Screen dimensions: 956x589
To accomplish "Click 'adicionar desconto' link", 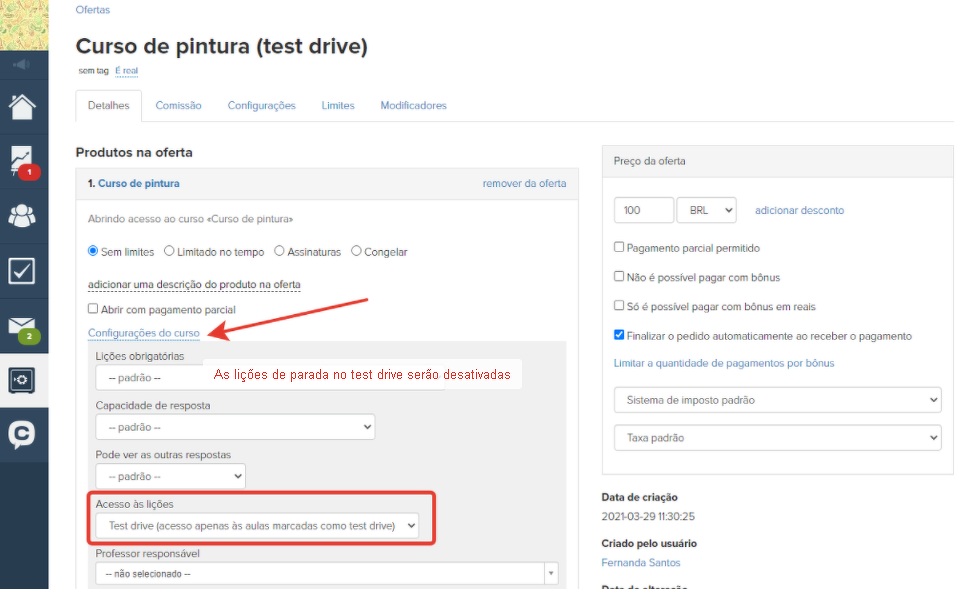I will (x=799, y=211).
